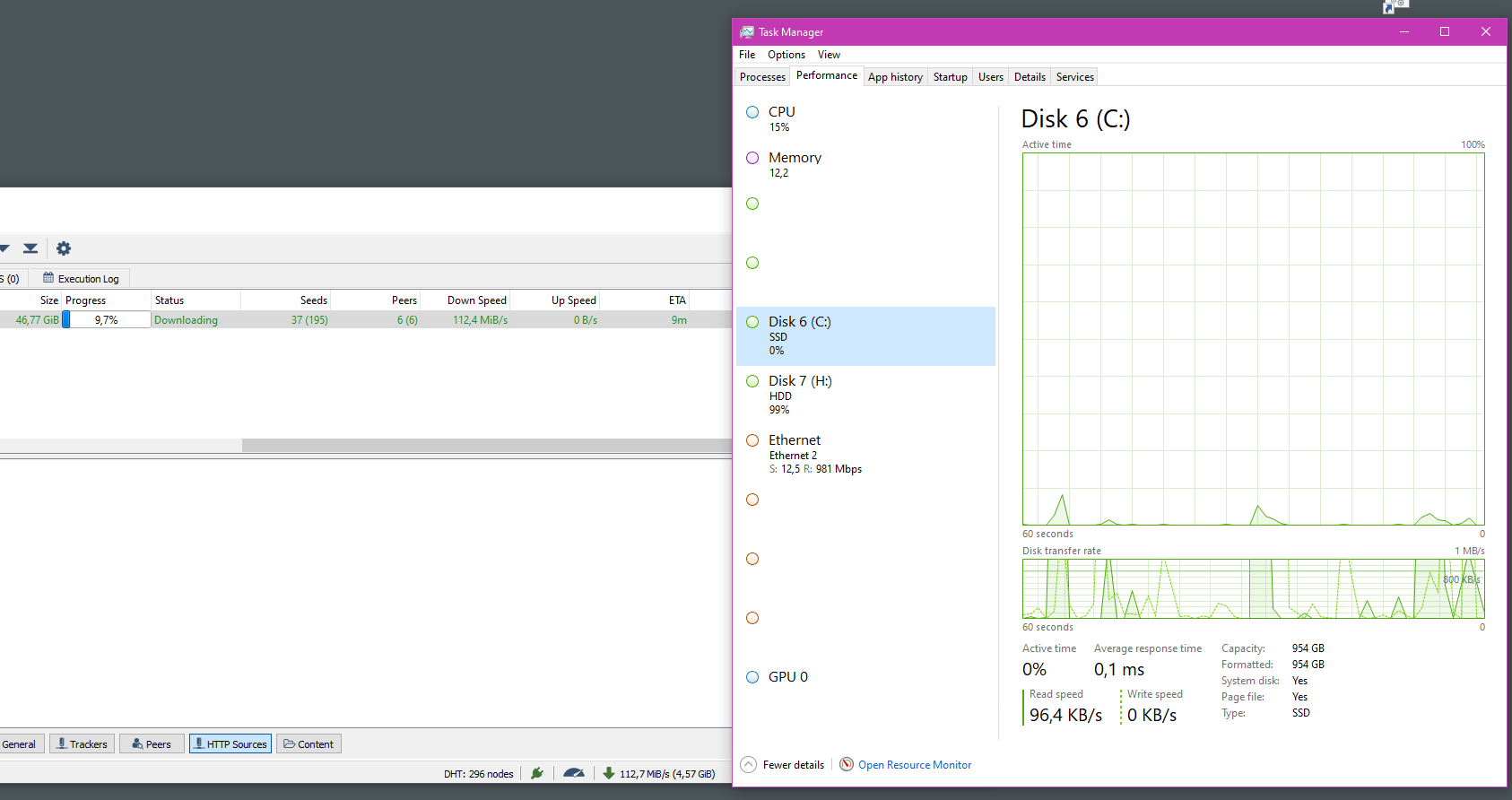Select Ethernet 2 in the sidebar
This screenshot has height=800, width=1512.
point(865,454)
